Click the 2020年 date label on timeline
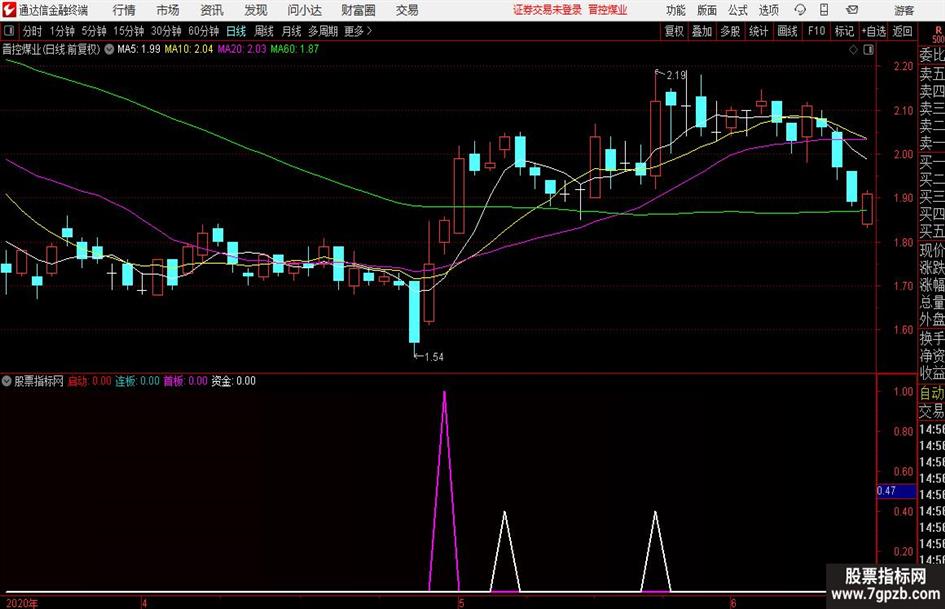The width and height of the screenshot is (945, 609). 22,603
